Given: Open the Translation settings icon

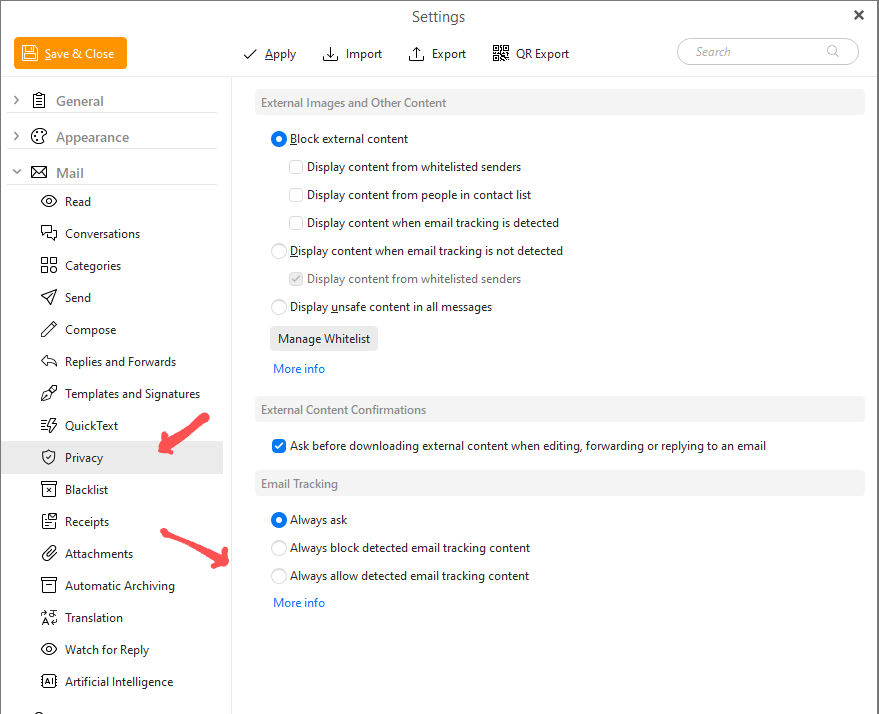Looking at the screenshot, I should (48, 618).
